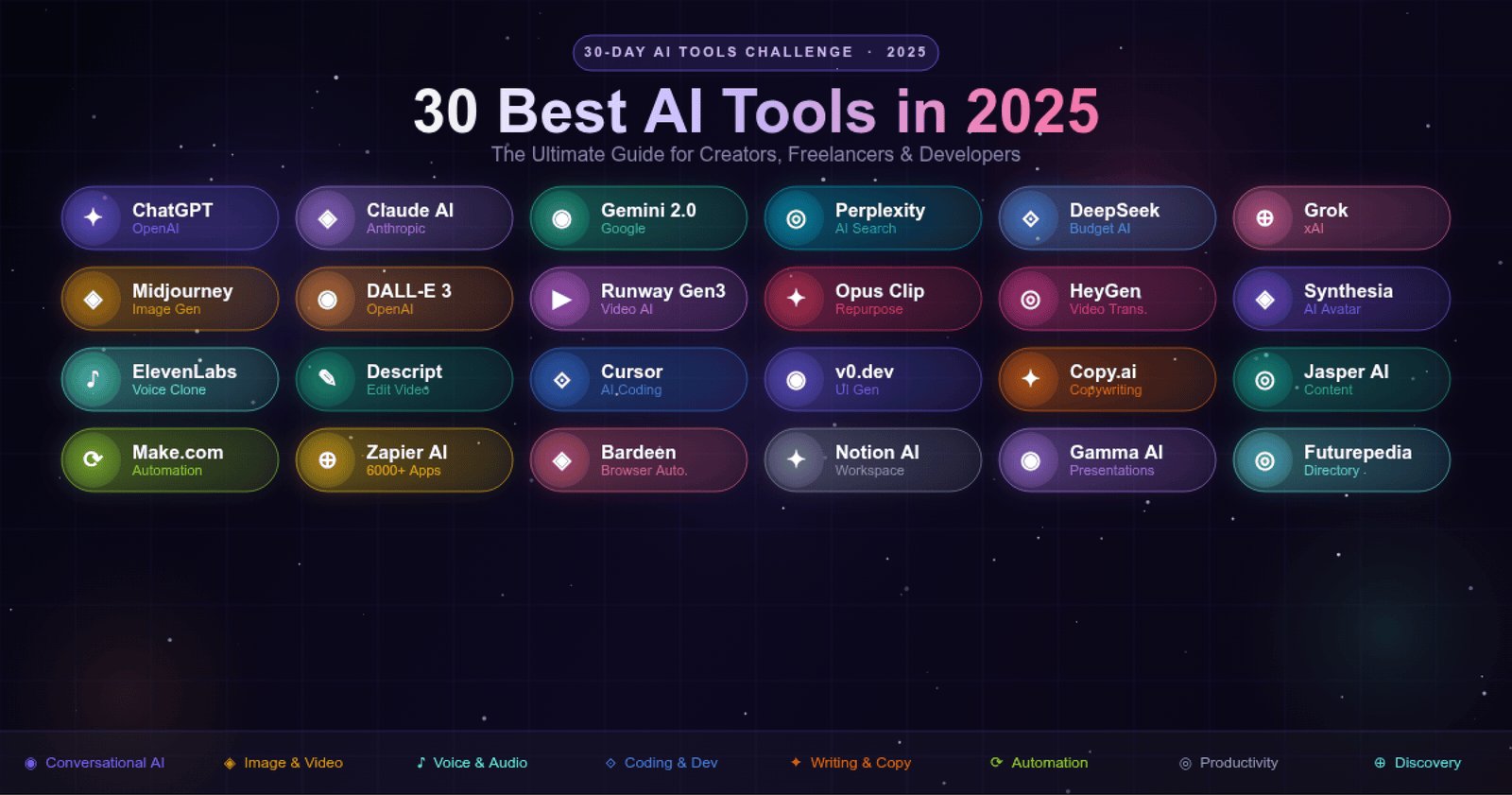Select the Discovery category

(1417, 763)
